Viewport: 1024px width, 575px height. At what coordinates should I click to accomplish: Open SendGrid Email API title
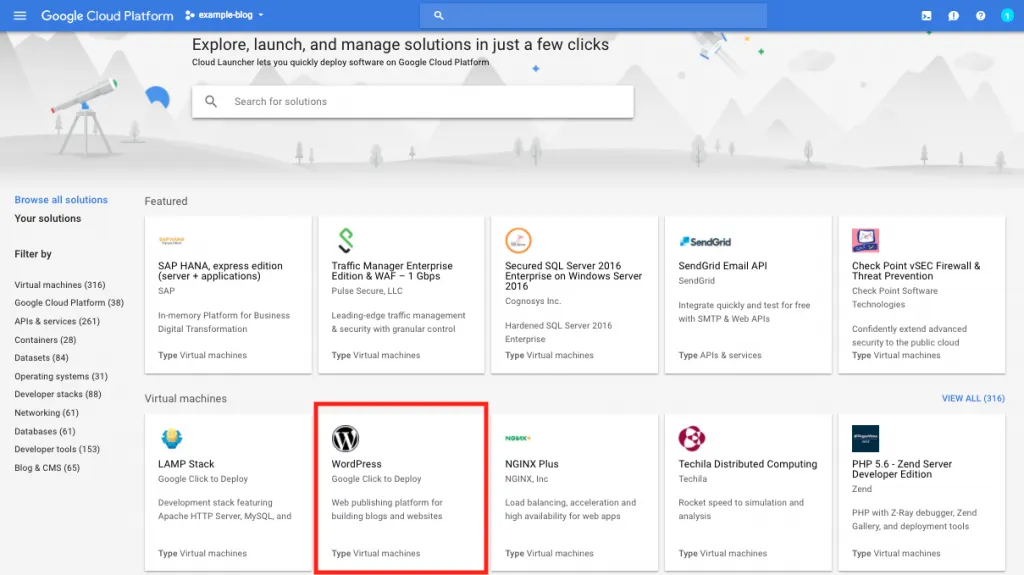point(722,266)
